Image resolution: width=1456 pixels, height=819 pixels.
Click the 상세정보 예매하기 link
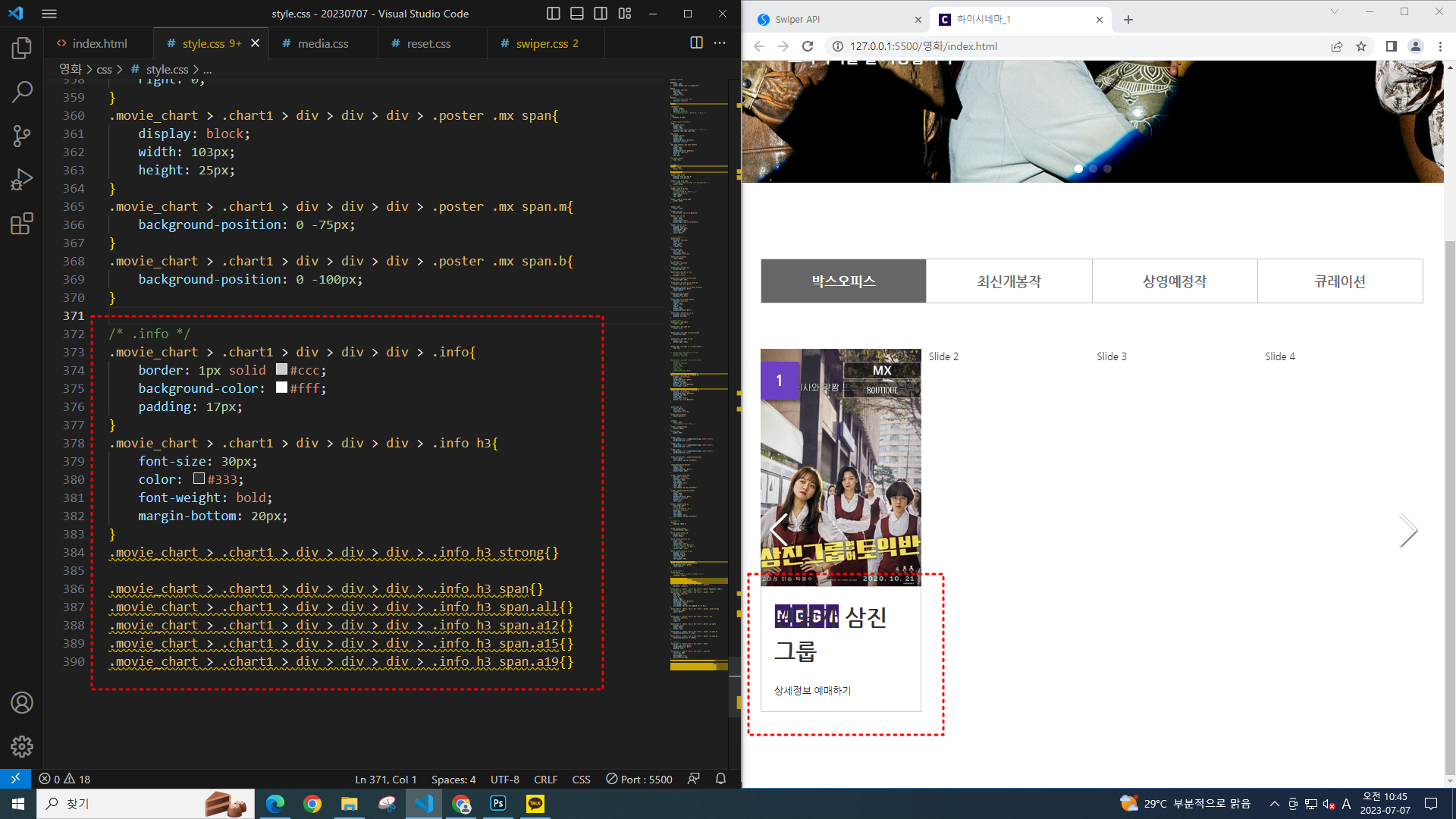[812, 690]
